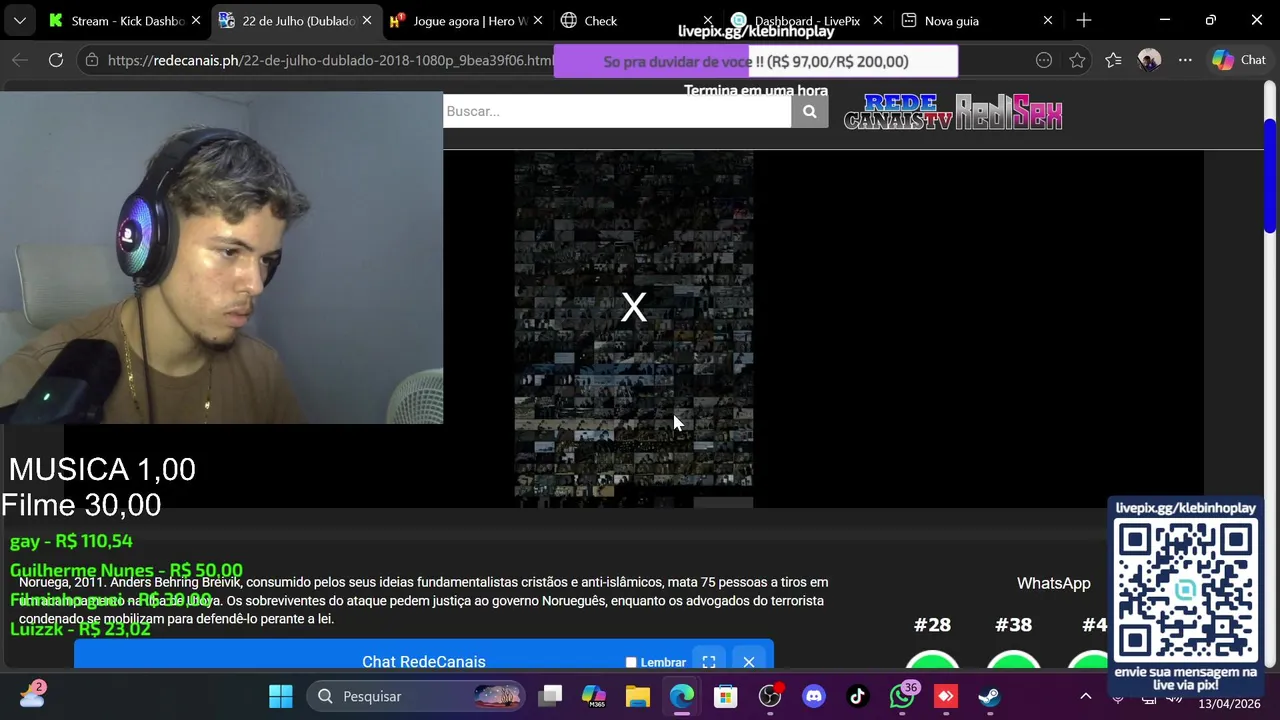The width and height of the screenshot is (1280, 720).
Task: Open the tab actions dropdown in Edge
Action: point(19,20)
